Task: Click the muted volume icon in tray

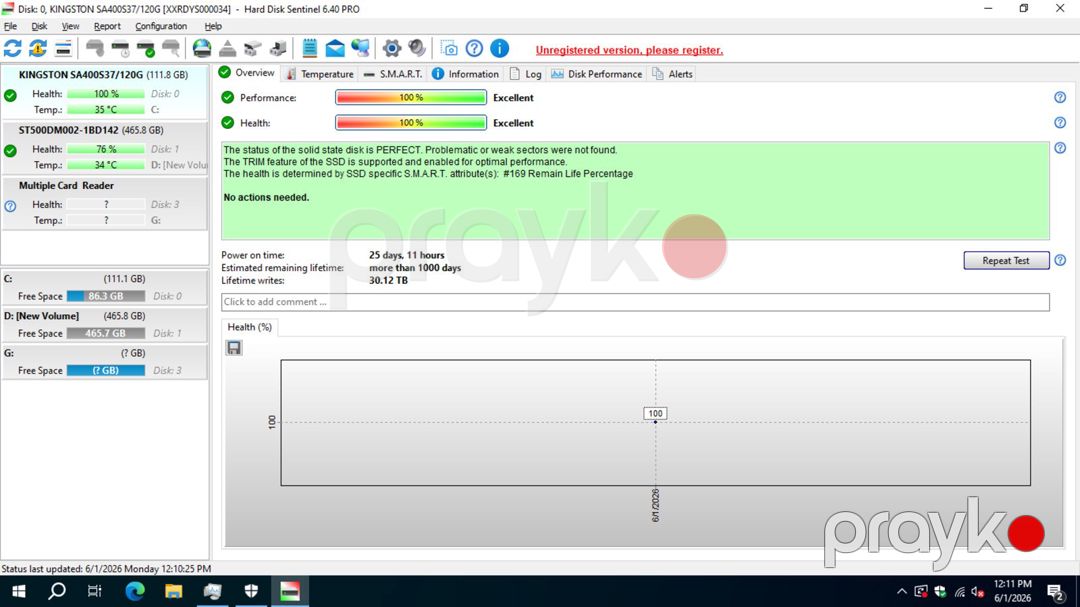Action: point(977,591)
